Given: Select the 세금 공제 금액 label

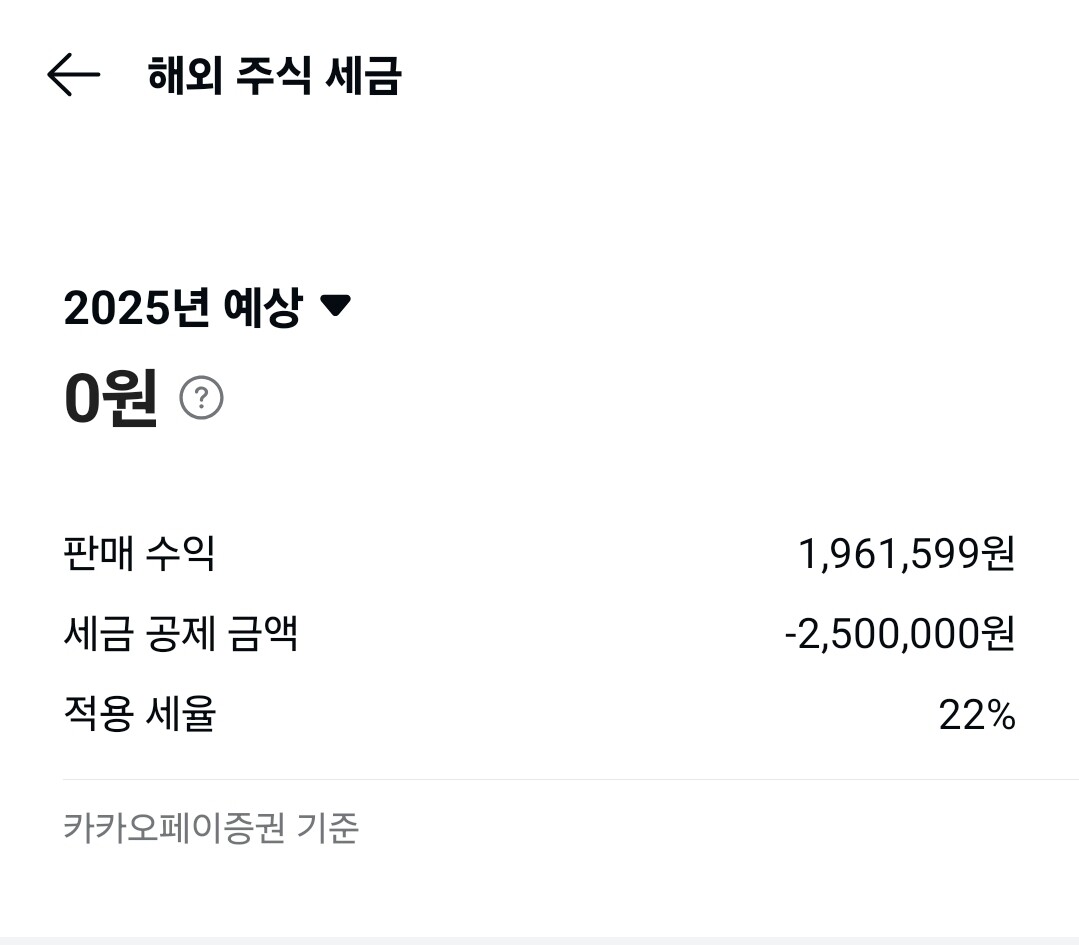Looking at the screenshot, I should pyautogui.click(x=180, y=634).
